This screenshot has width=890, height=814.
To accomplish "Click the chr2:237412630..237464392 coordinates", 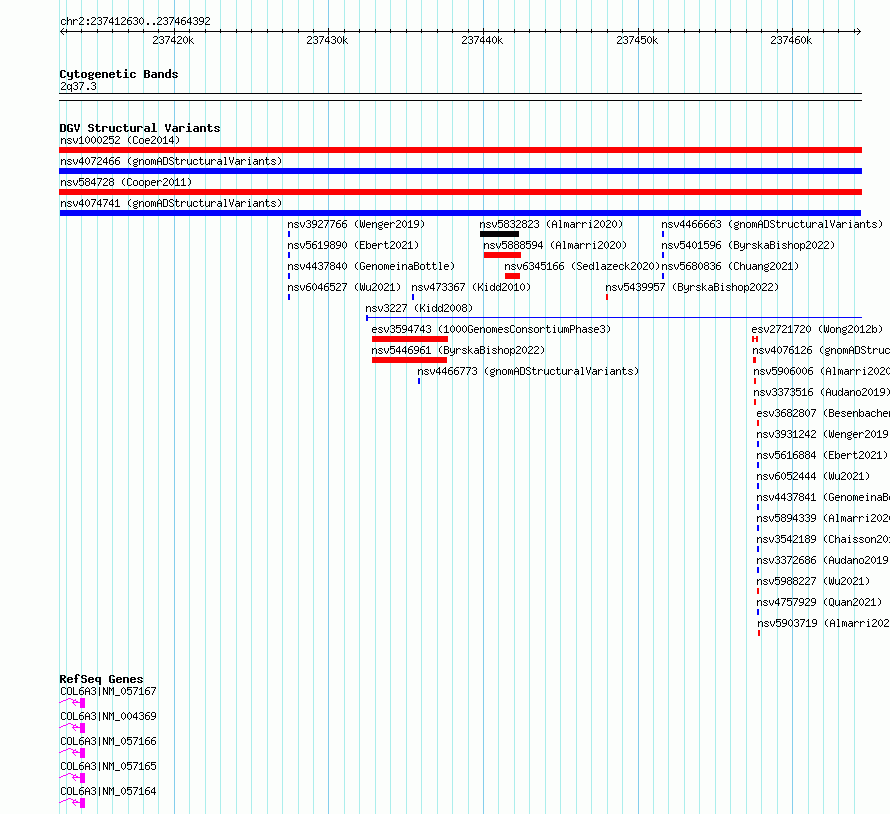I will tap(135, 21).
